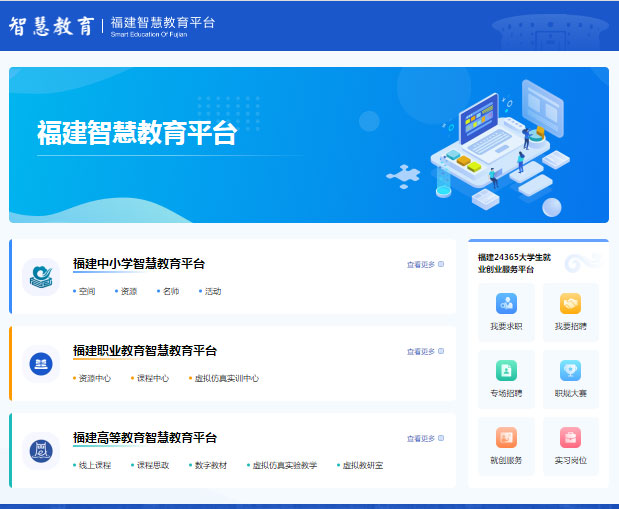This screenshot has width=619, height=509.
Task: Click the 福建职业教育智慧教育平台 logo icon
Action: [42, 363]
